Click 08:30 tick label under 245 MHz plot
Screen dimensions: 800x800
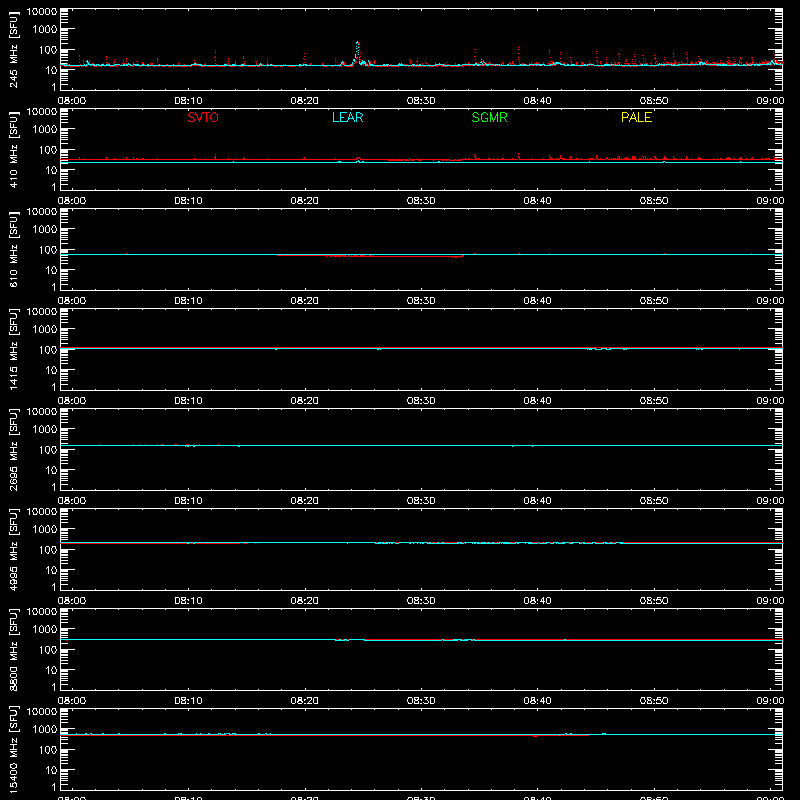coord(421,101)
